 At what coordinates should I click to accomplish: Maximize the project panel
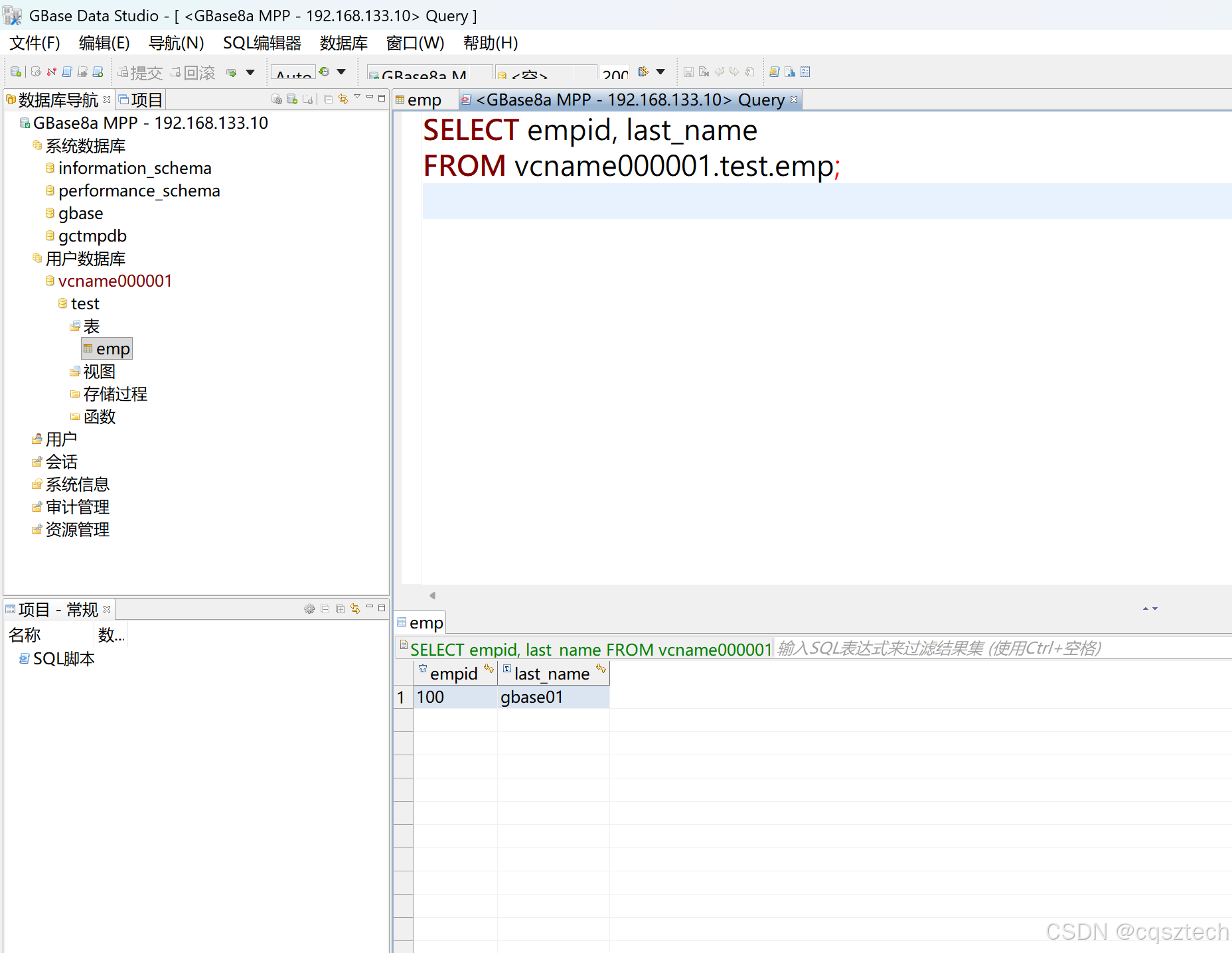382,607
